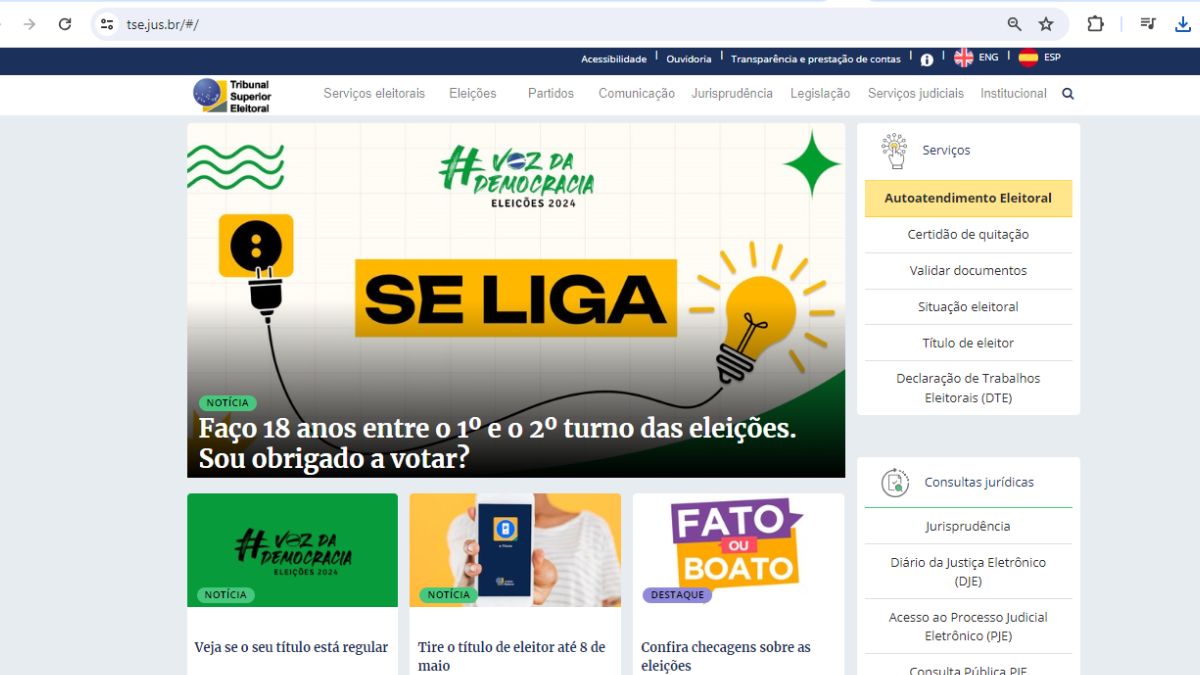Open the browser extensions puzzle icon

click(1095, 24)
